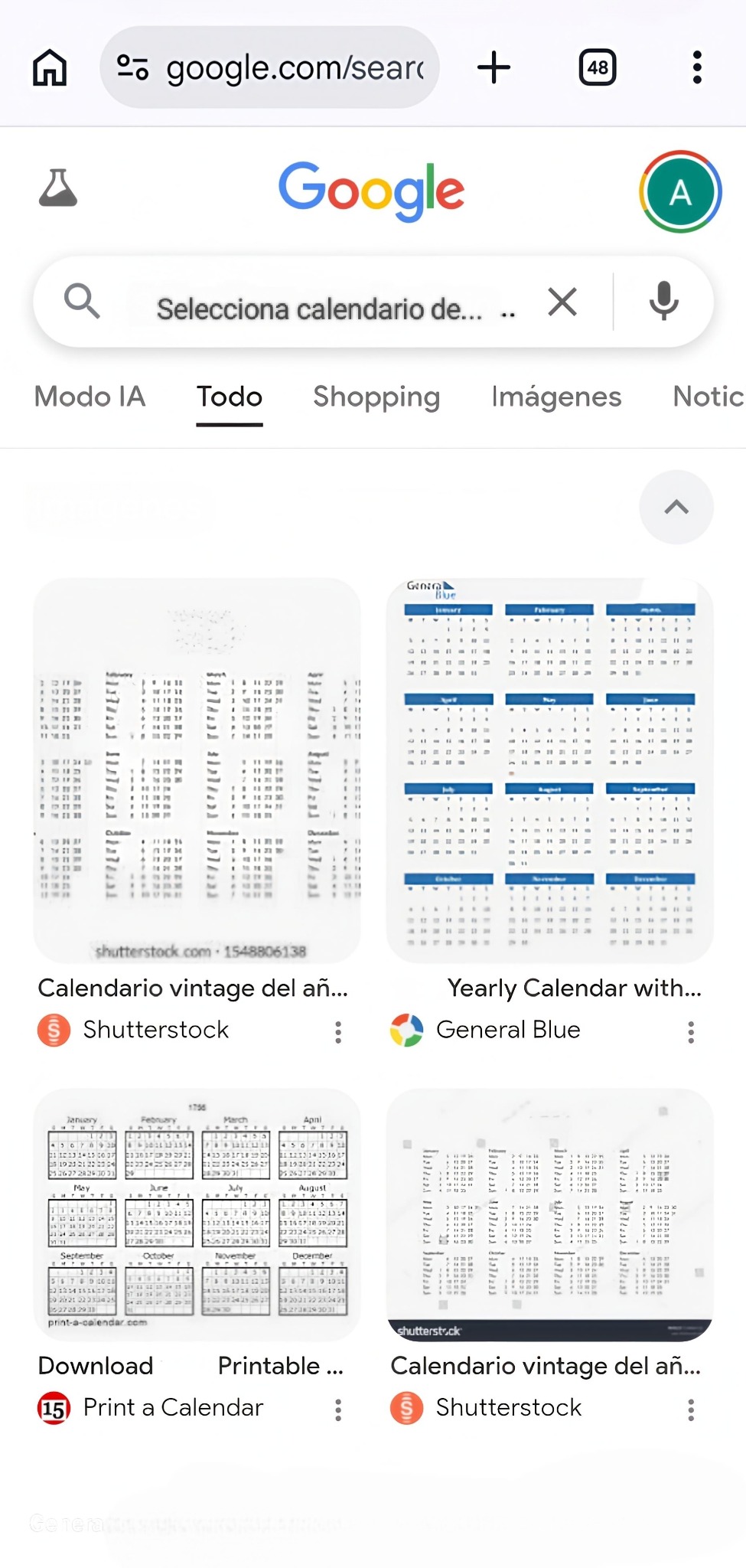Open the Google account avatar
The image size is (746, 1568).
[680, 191]
